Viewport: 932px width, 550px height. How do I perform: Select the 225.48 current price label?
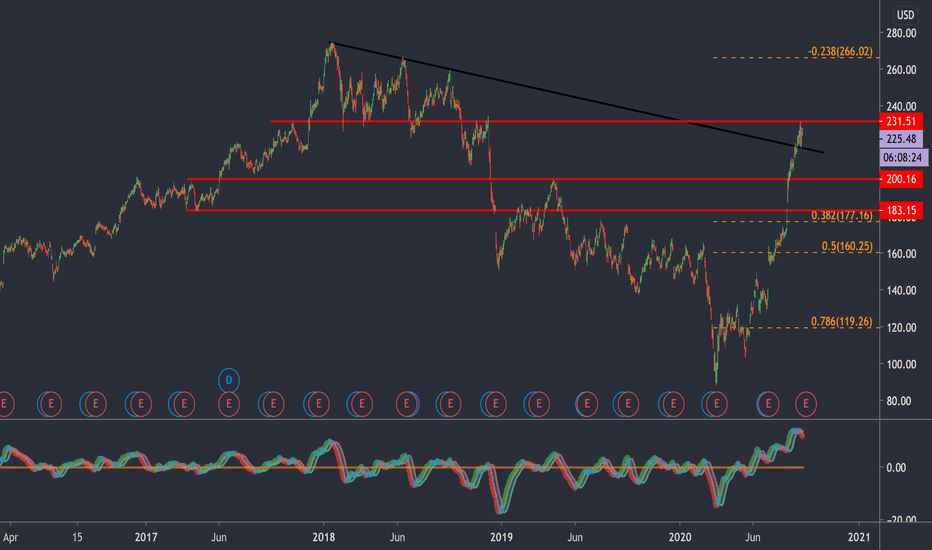pos(901,139)
